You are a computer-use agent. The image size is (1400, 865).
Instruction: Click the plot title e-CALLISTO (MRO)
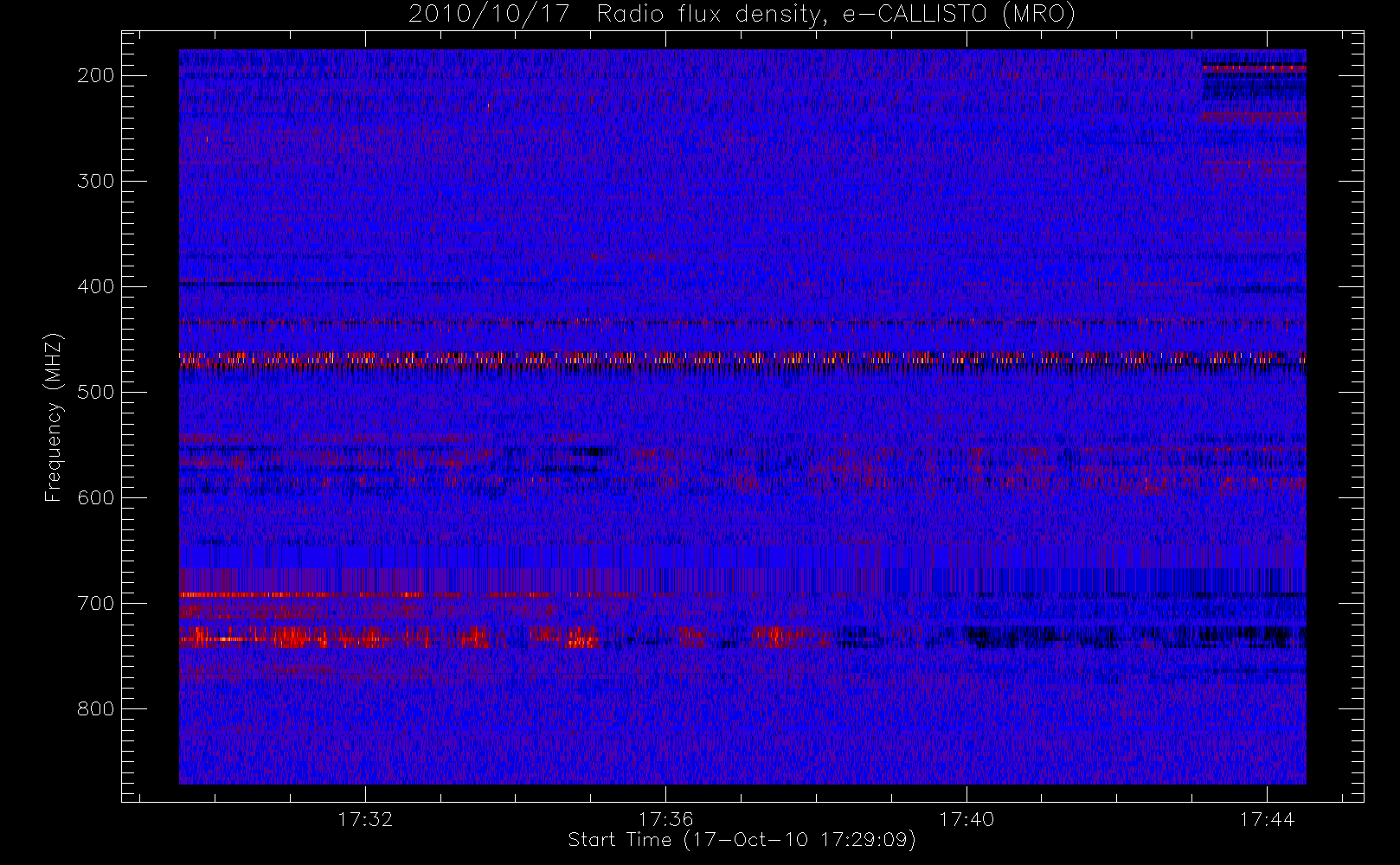[x=742, y=14]
